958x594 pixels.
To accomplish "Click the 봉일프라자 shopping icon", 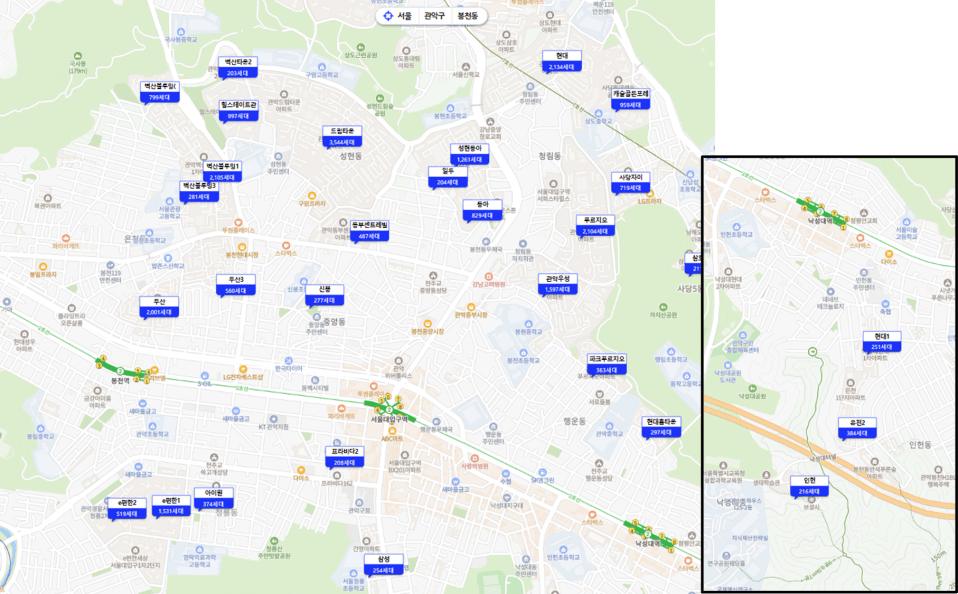I will (42, 266).
